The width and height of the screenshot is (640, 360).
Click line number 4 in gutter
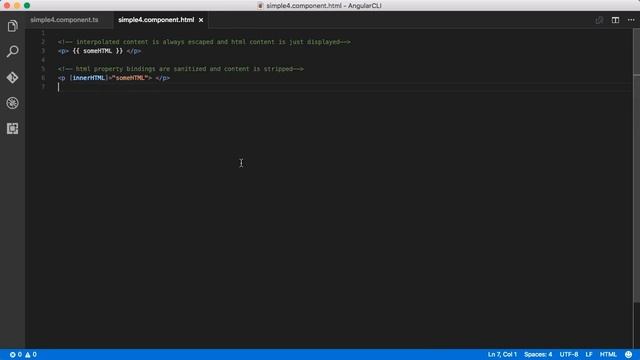click(43, 60)
